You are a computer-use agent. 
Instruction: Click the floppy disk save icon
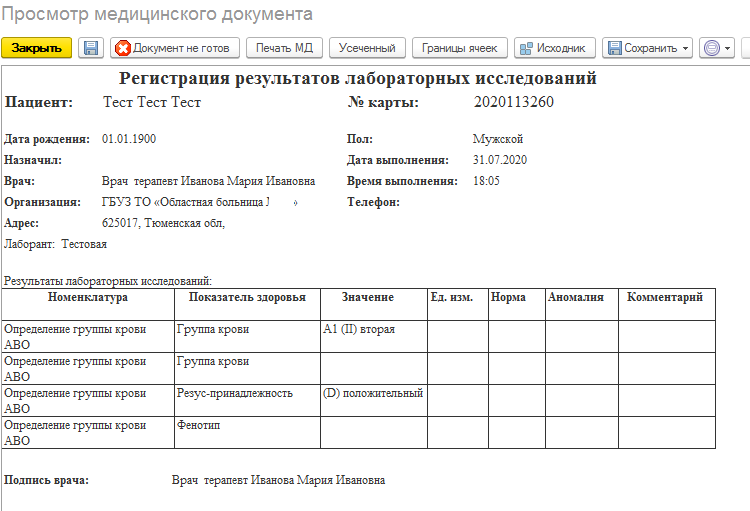(91, 48)
